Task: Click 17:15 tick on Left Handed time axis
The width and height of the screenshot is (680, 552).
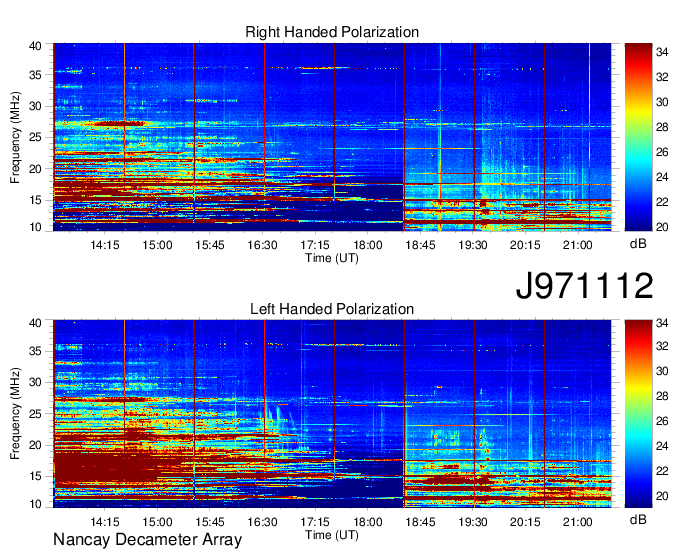Action: pyautogui.click(x=315, y=521)
